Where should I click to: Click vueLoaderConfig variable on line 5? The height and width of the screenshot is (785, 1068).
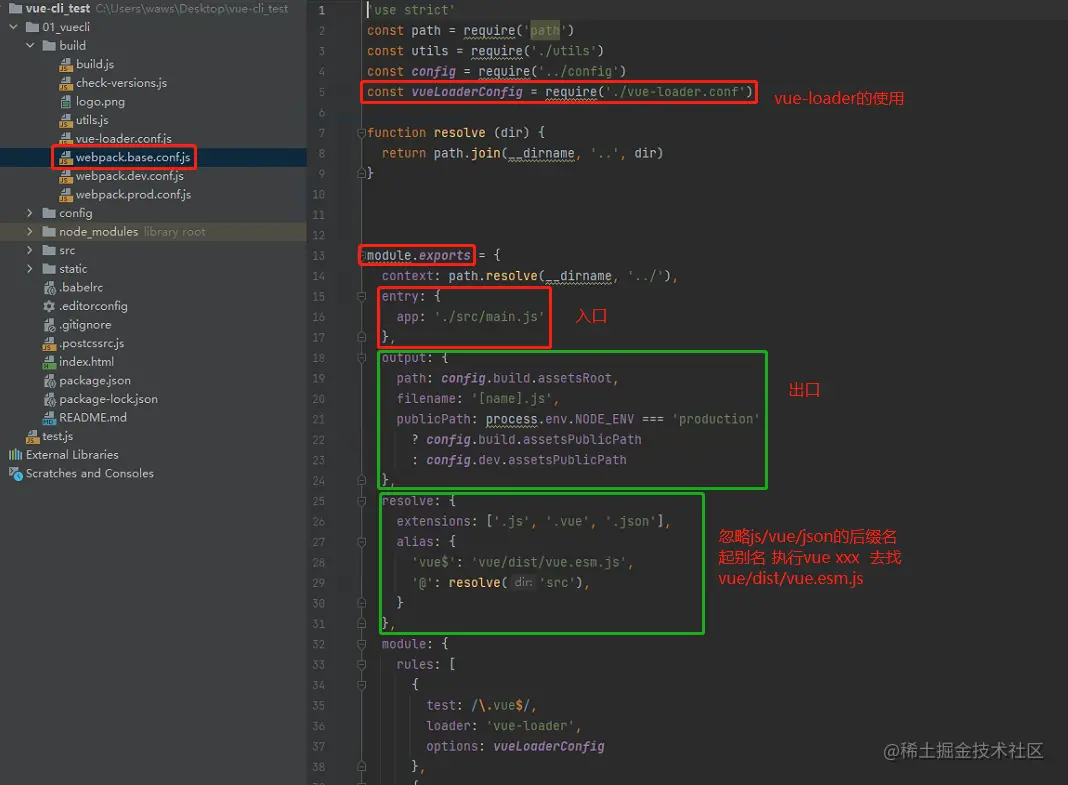click(x=467, y=92)
